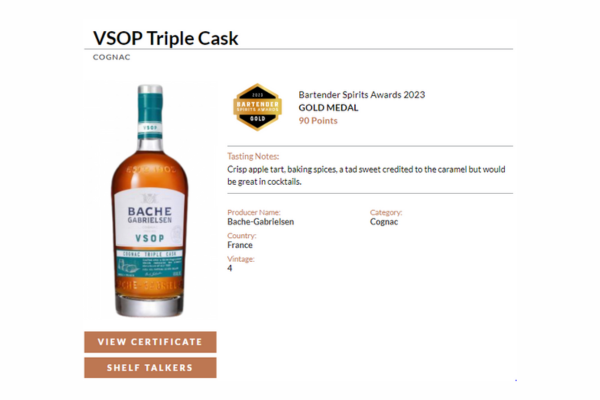600x400 pixels.
Task: Click the Bache-Gabrielsen producer name value
Action: (261, 222)
